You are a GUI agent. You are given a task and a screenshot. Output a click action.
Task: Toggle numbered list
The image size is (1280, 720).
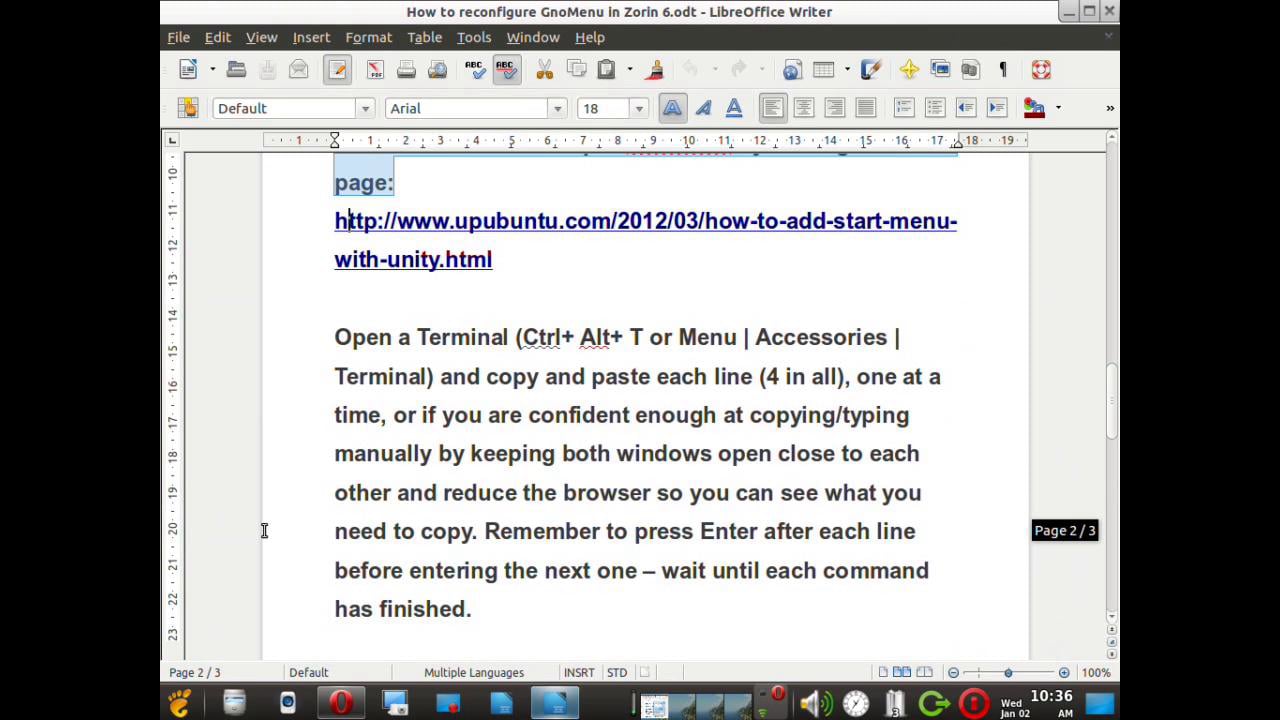tap(904, 108)
